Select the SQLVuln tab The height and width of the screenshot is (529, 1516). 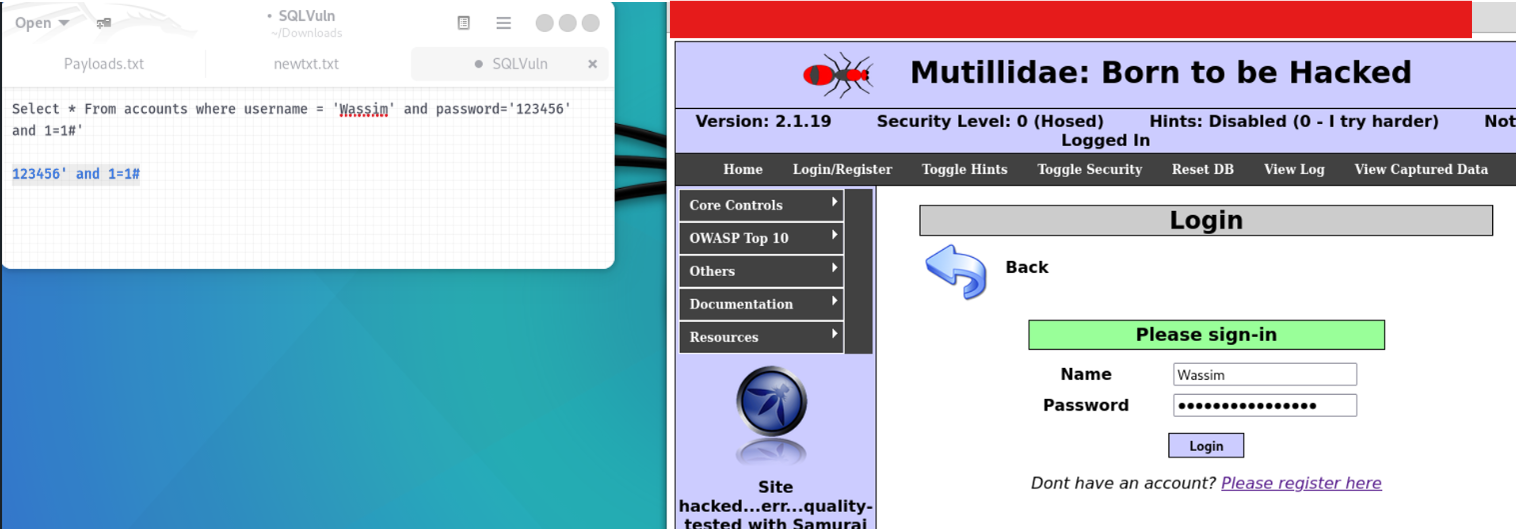pos(510,64)
